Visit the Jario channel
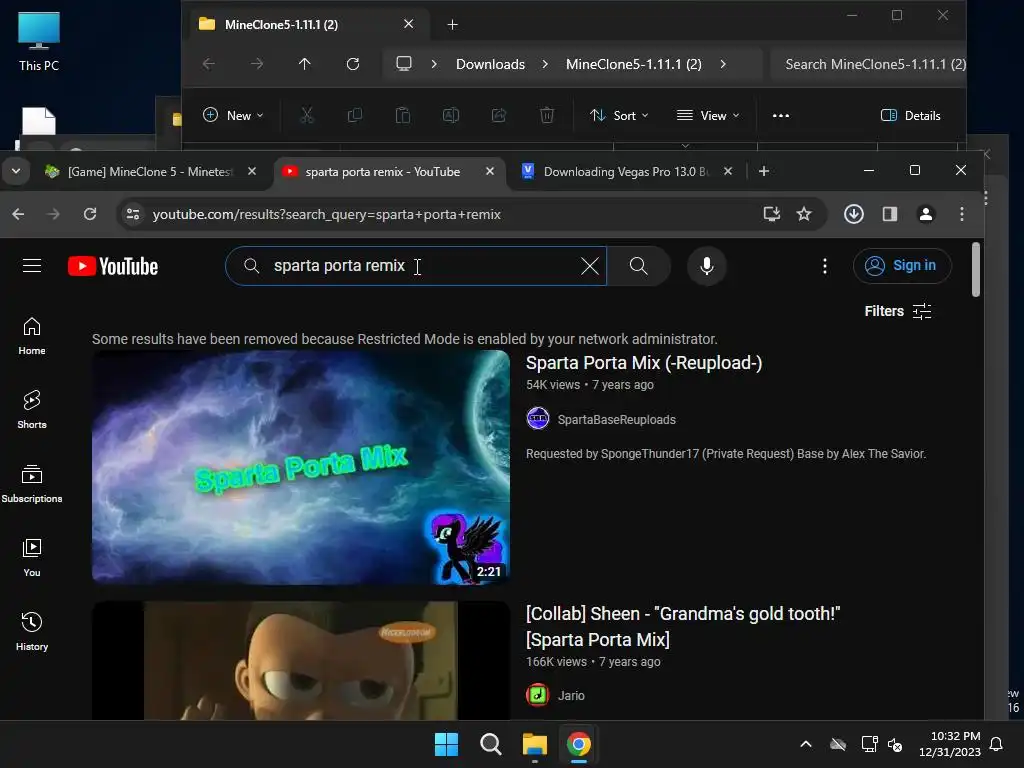Screen dimensions: 1024x768 pos(571,696)
